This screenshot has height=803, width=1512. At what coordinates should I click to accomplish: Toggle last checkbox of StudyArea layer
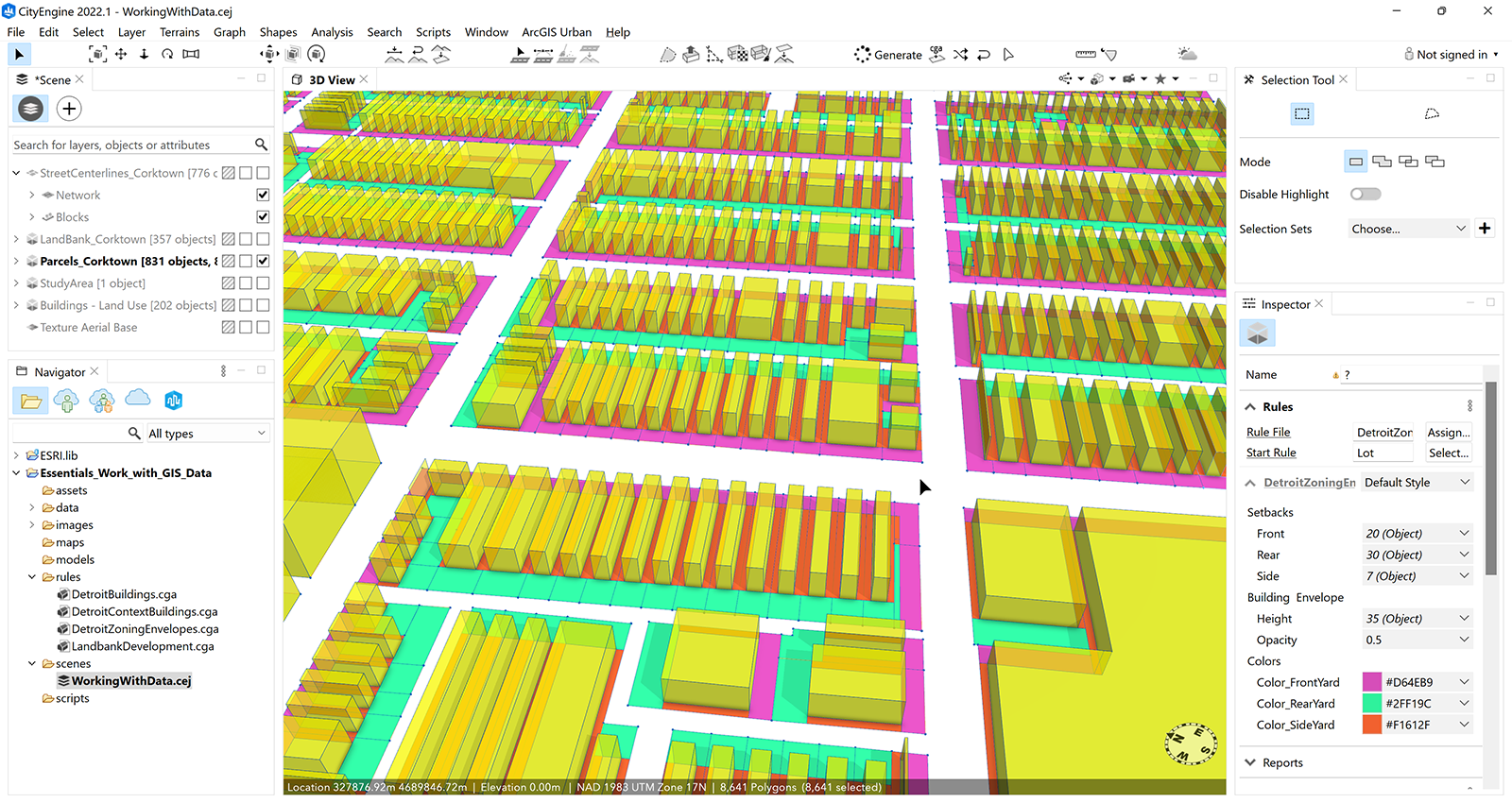[263, 283]
